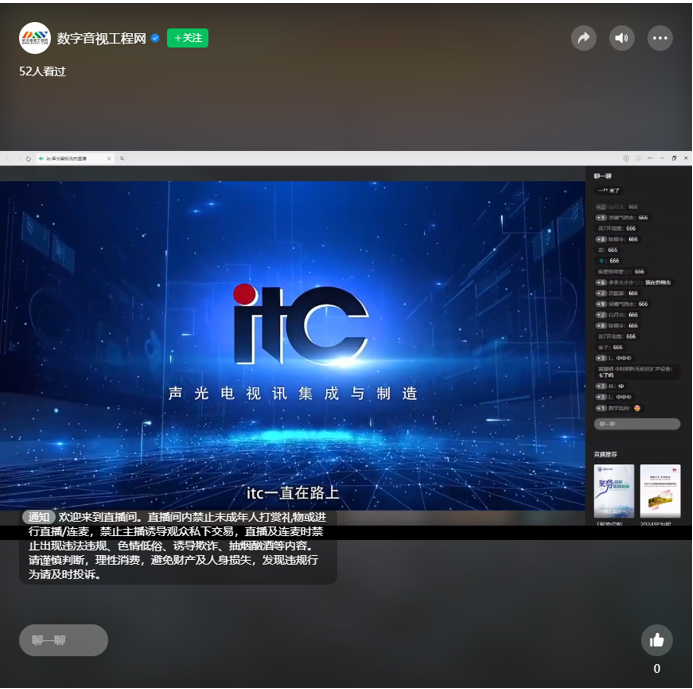Image resolution: width=693 pixels, height=689 pixels.
Task: Click the search icon next to the browser tab
Action: pyautogui.click(x=122, y=158)
